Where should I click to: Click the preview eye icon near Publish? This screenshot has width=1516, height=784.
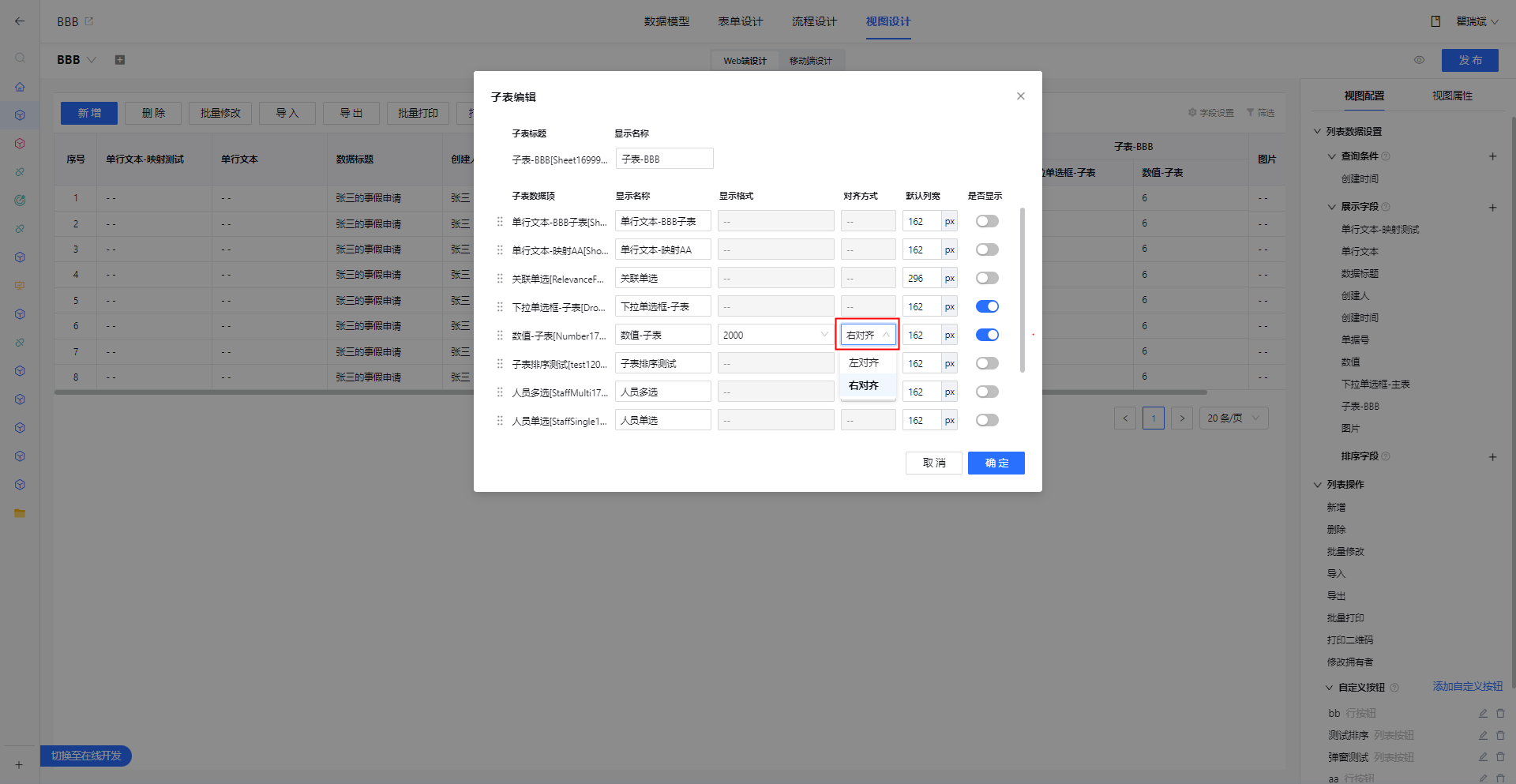pyautogui.click(x=1419, y=60)
